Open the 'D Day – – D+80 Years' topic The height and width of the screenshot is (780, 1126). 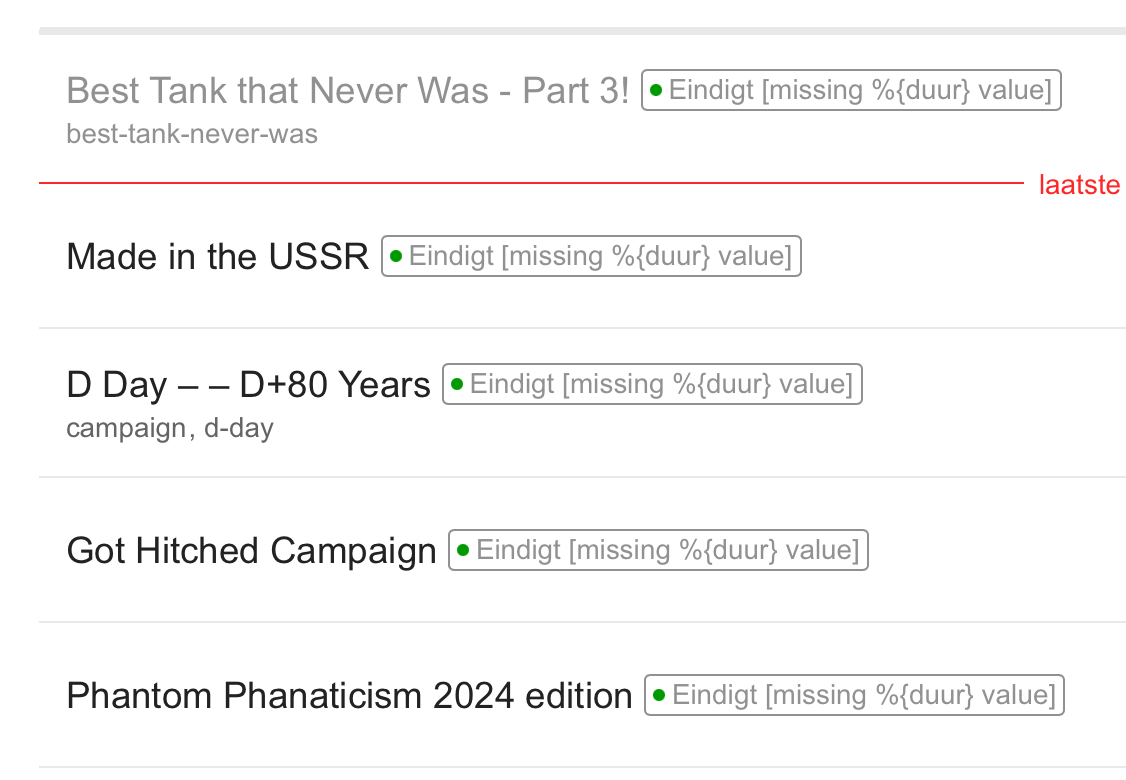(x=248, y=385)
